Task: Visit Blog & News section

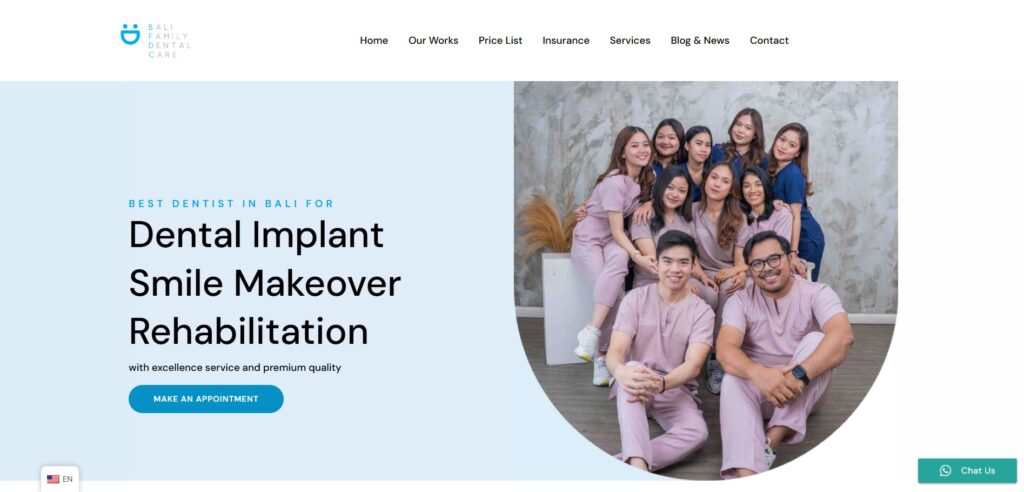Action: 699,41
